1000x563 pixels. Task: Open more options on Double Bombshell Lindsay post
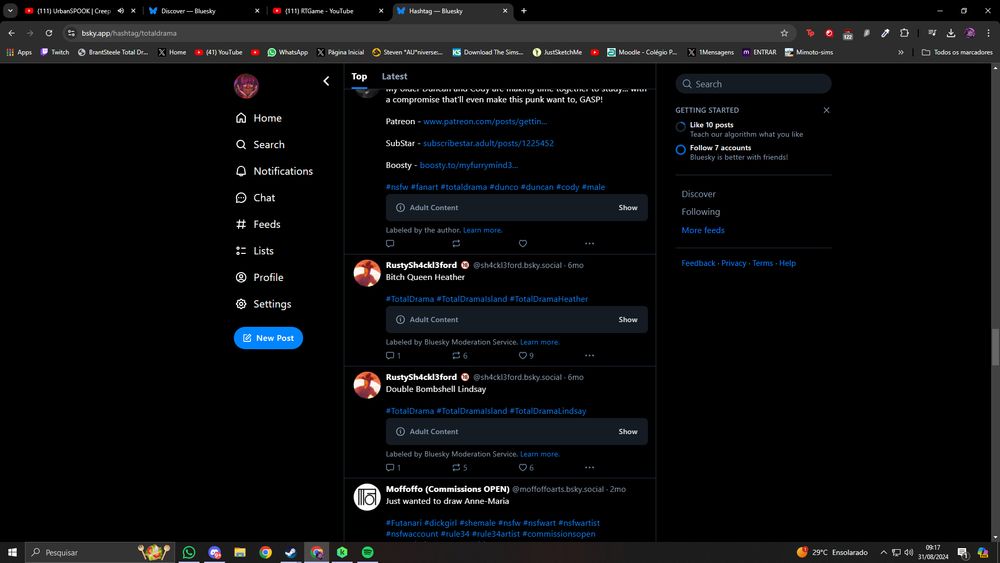(589, 468)
